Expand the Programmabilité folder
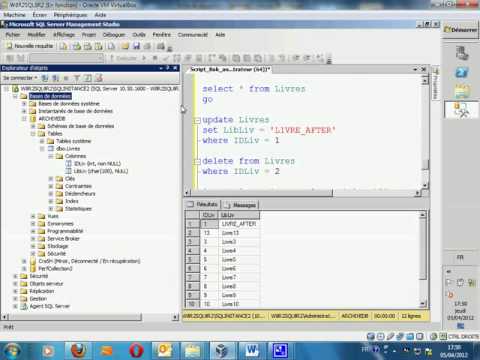480x360 pixels. [x=33, y=231]
